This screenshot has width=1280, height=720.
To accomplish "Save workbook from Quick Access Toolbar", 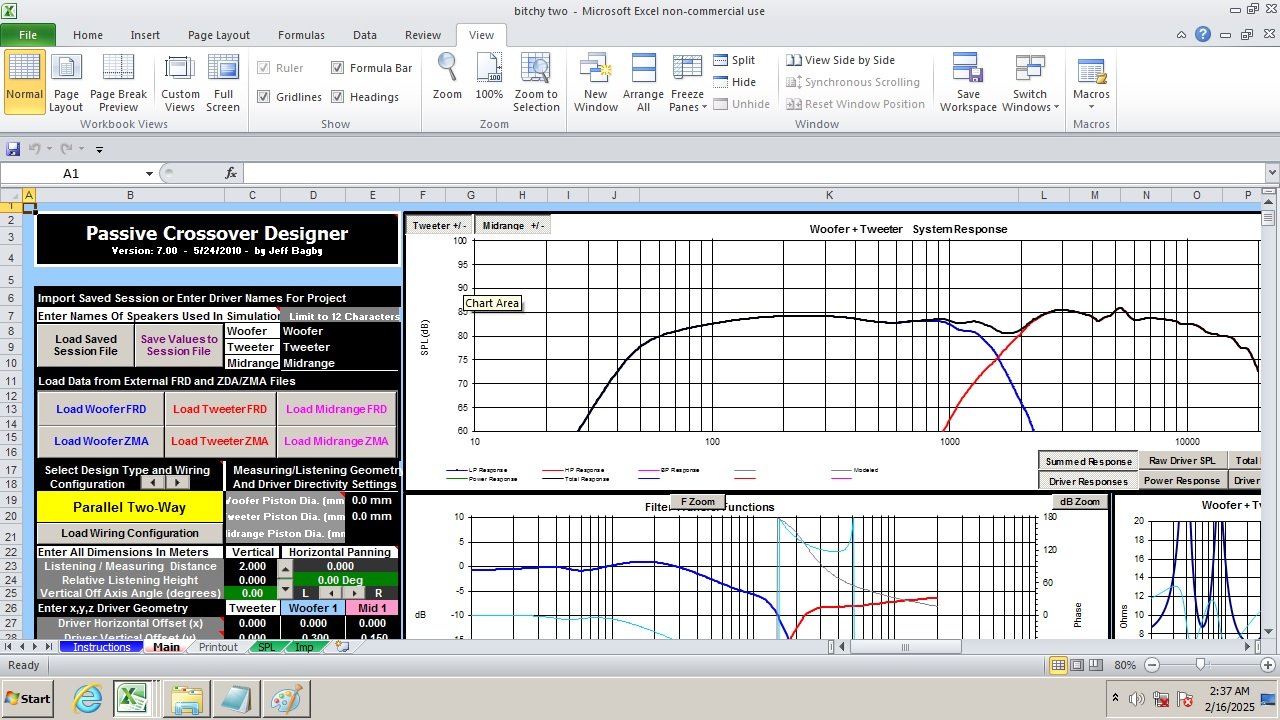I will pos(13,149).
